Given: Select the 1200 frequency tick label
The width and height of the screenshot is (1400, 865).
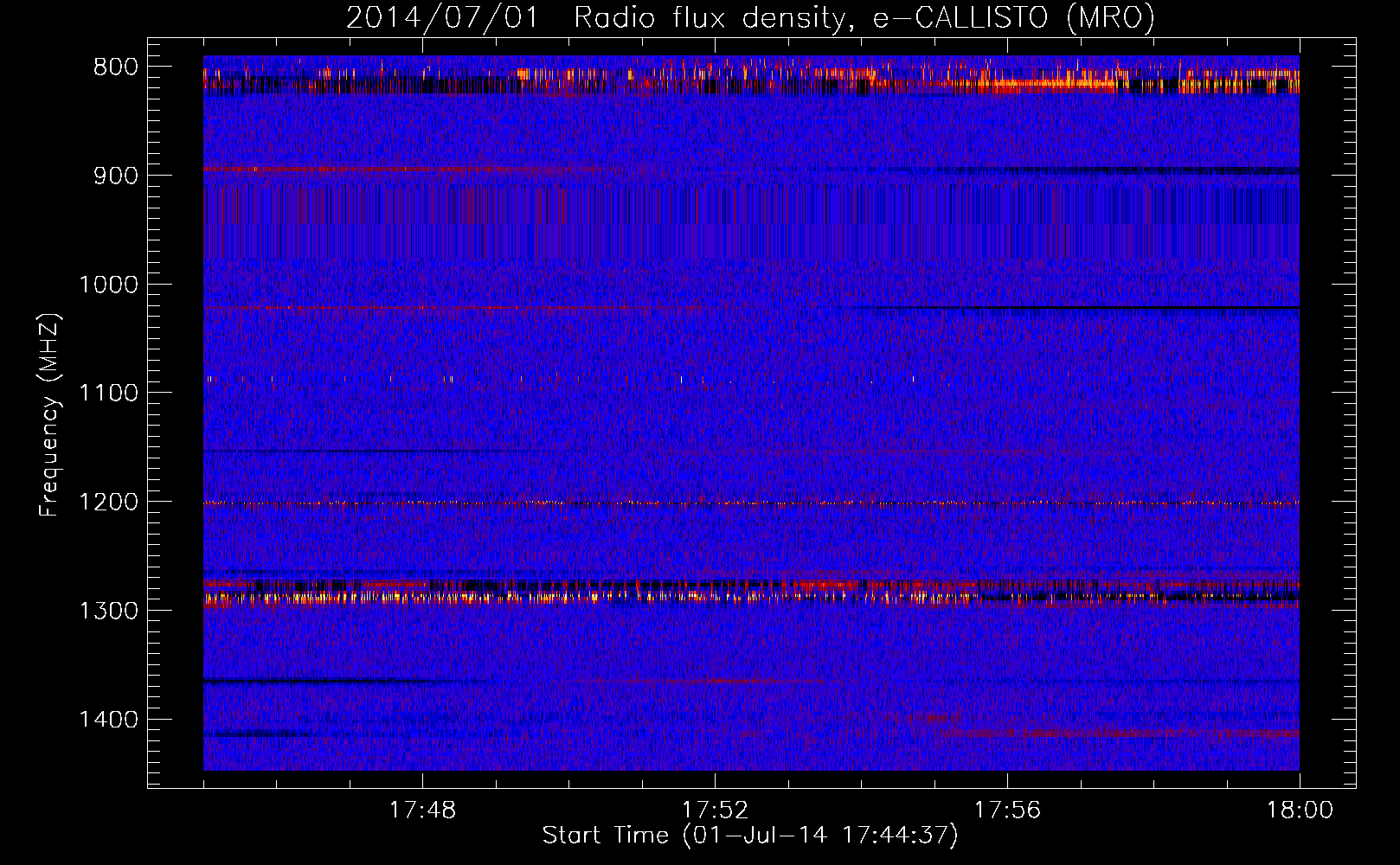Looking at the screenshot, I should [x=108, y=502].
